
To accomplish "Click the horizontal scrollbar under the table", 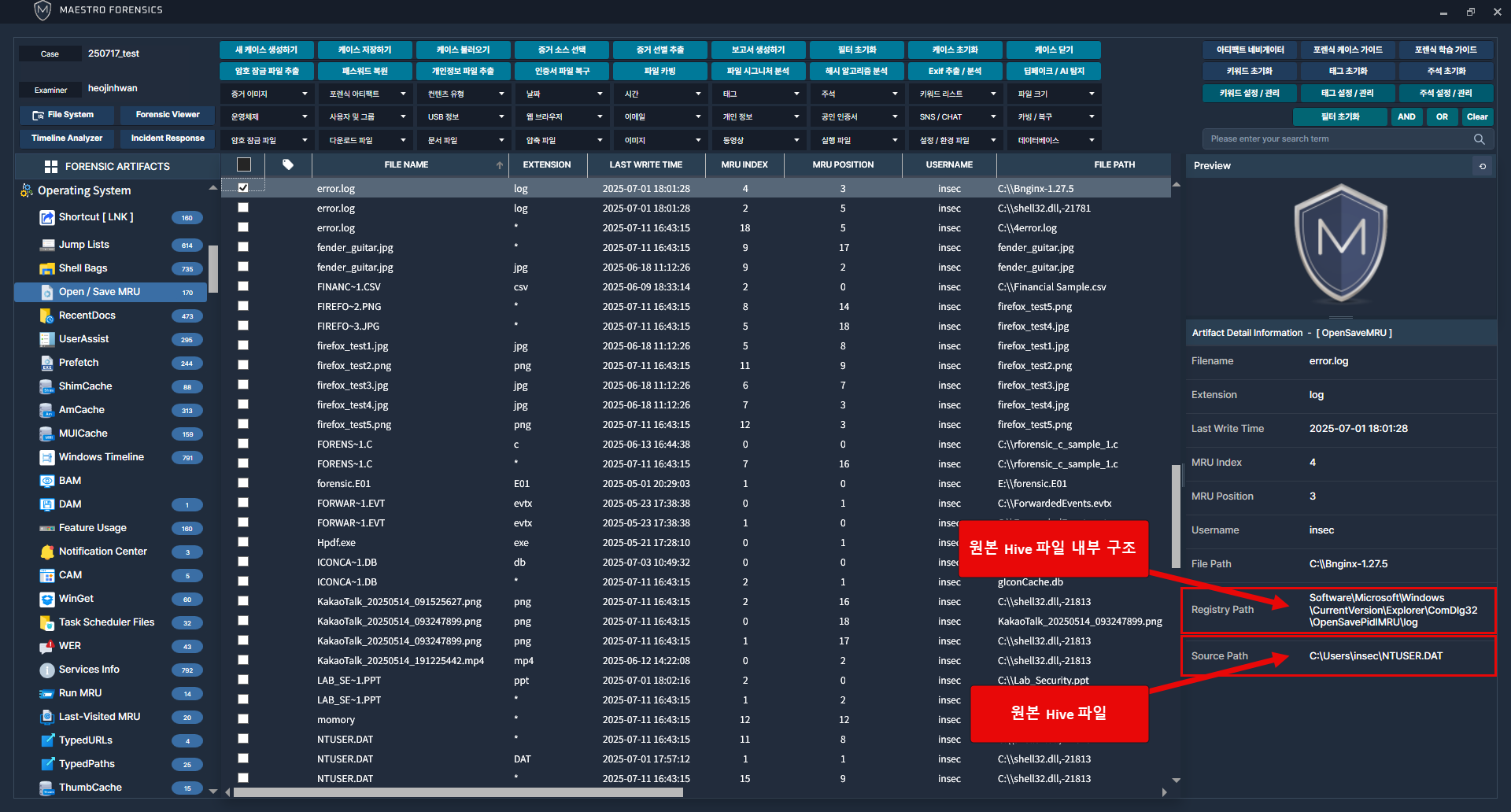I will (x=458, y=792).
